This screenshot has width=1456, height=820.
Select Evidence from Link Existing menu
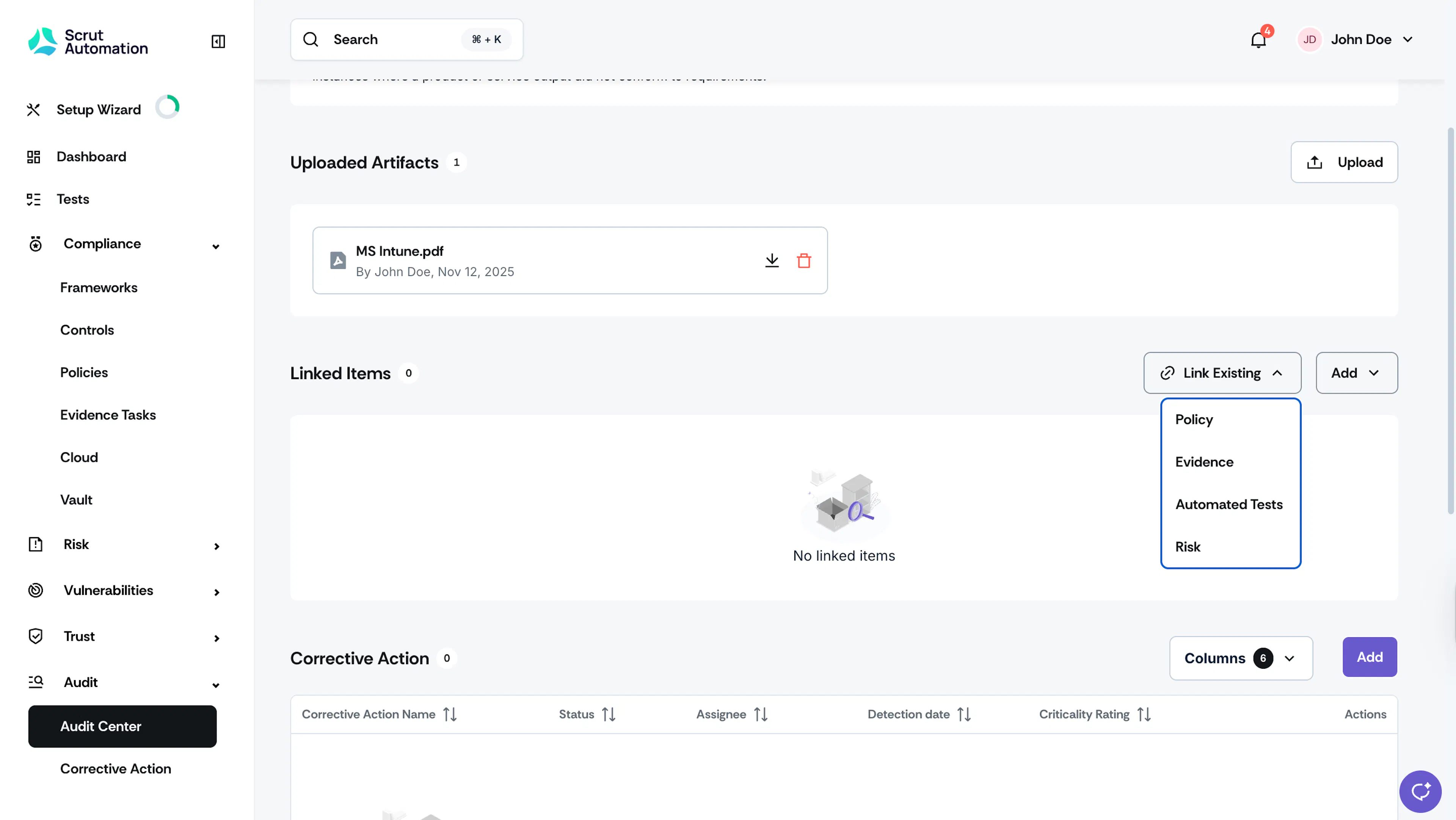(1230, 462)
